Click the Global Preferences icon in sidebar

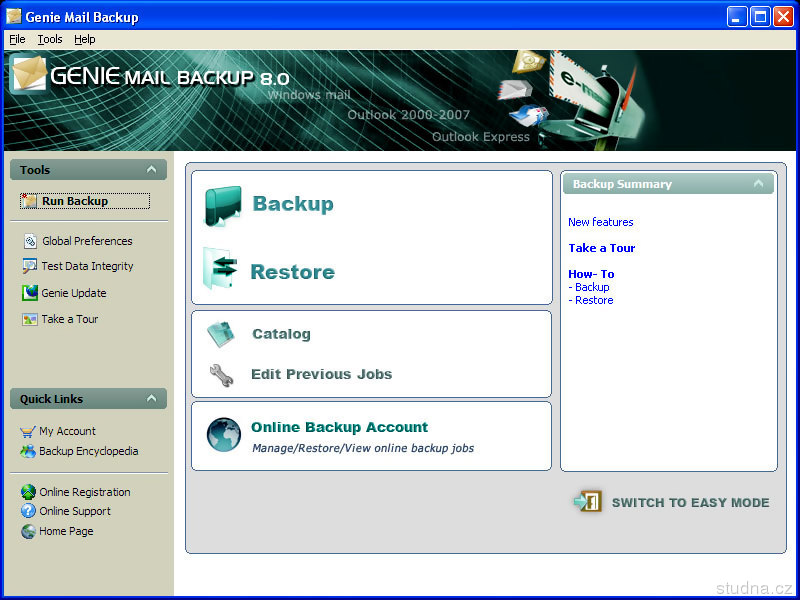point(30,241)
